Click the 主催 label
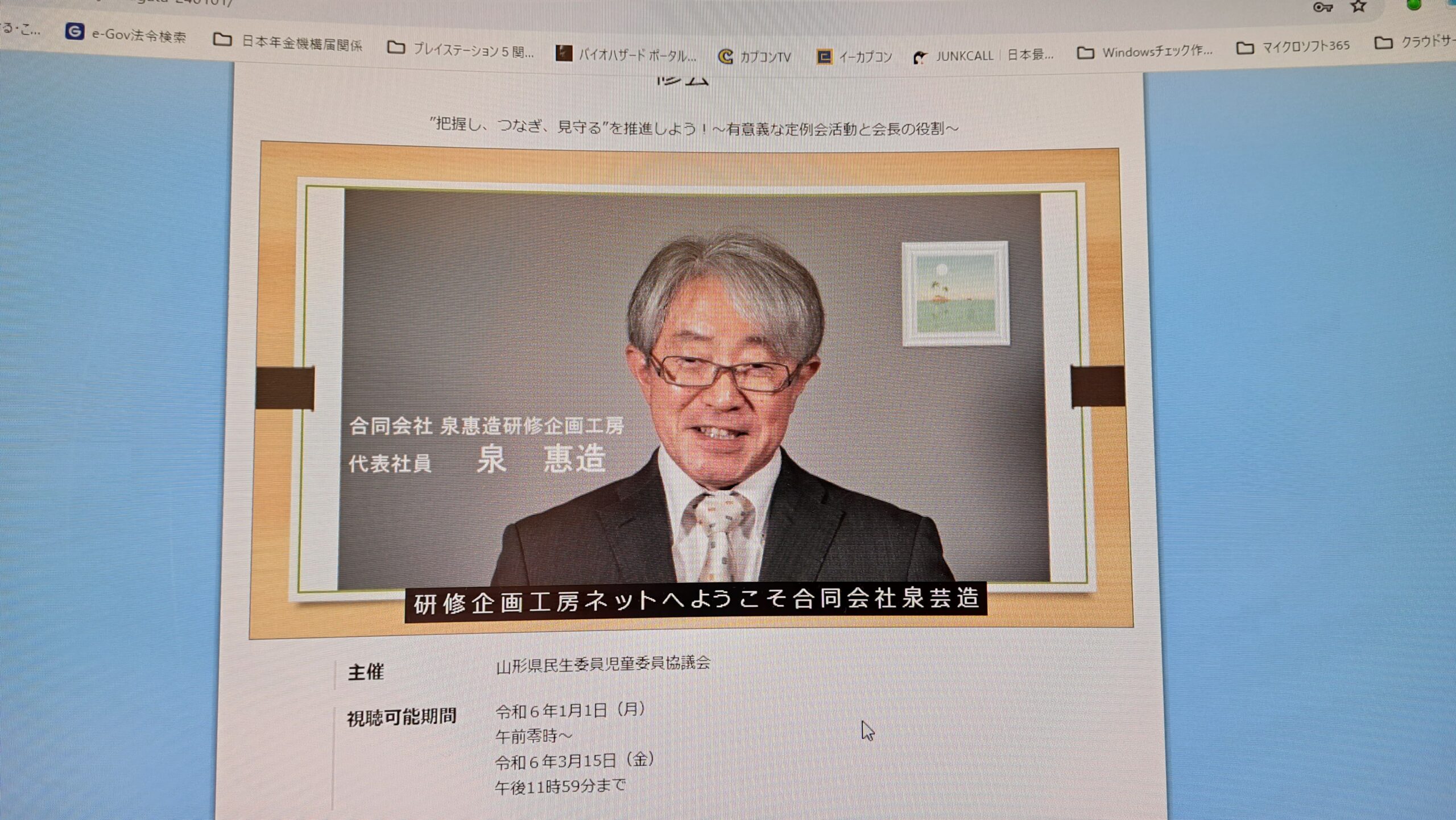 (x=366, y=672)
